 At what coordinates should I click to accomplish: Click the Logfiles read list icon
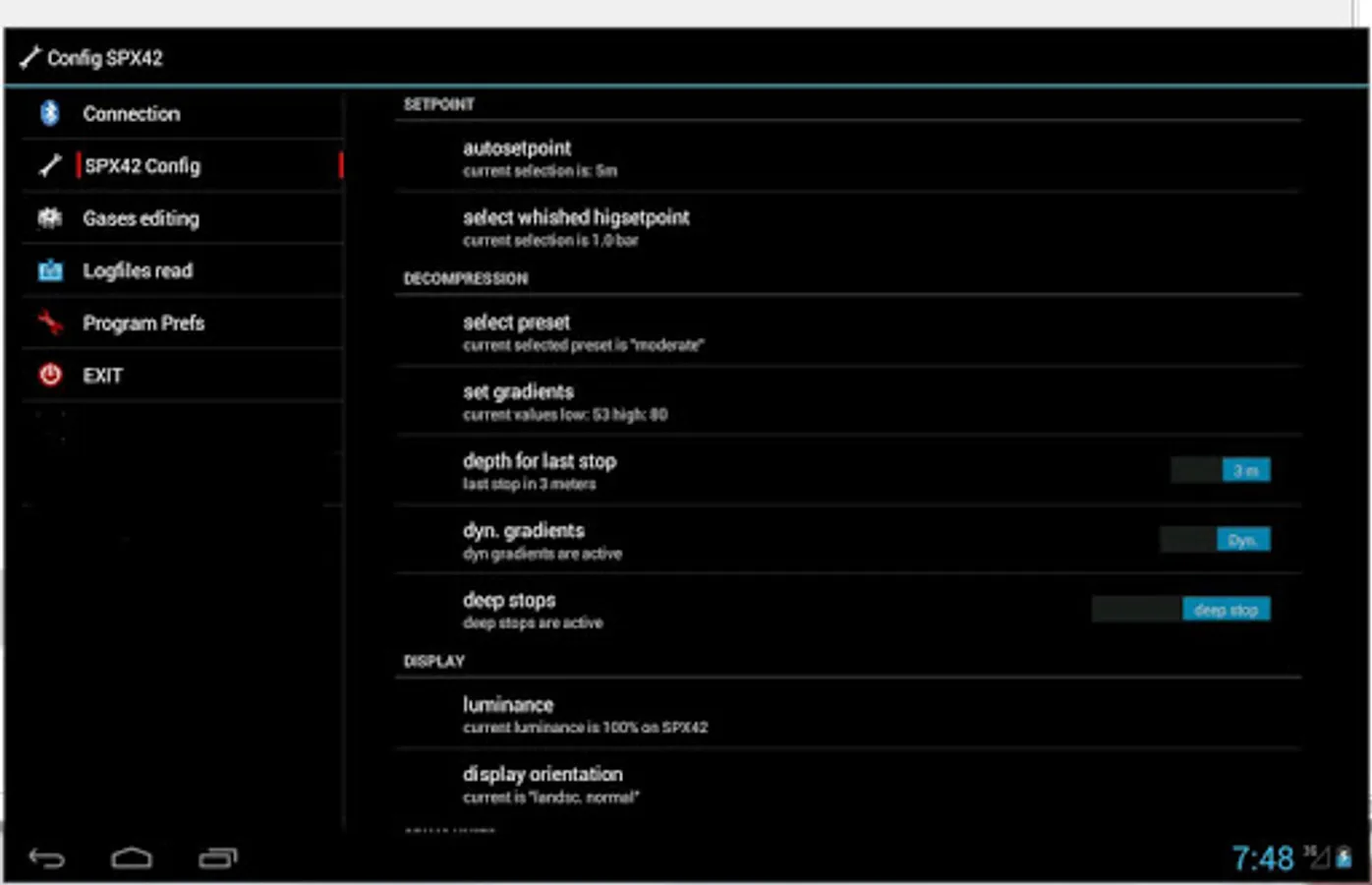[x=49, y=269]
